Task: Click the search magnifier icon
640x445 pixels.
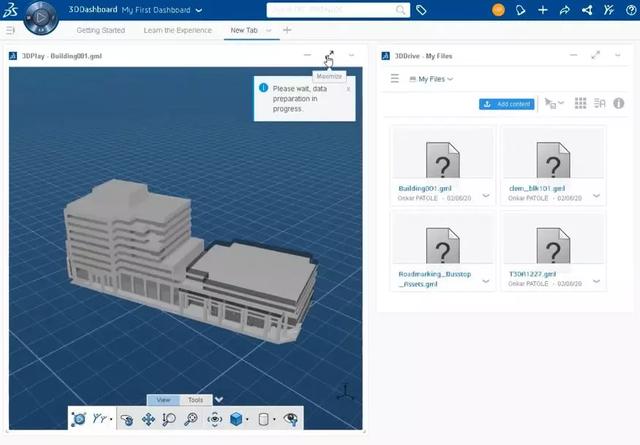Action: coord(401,10)
